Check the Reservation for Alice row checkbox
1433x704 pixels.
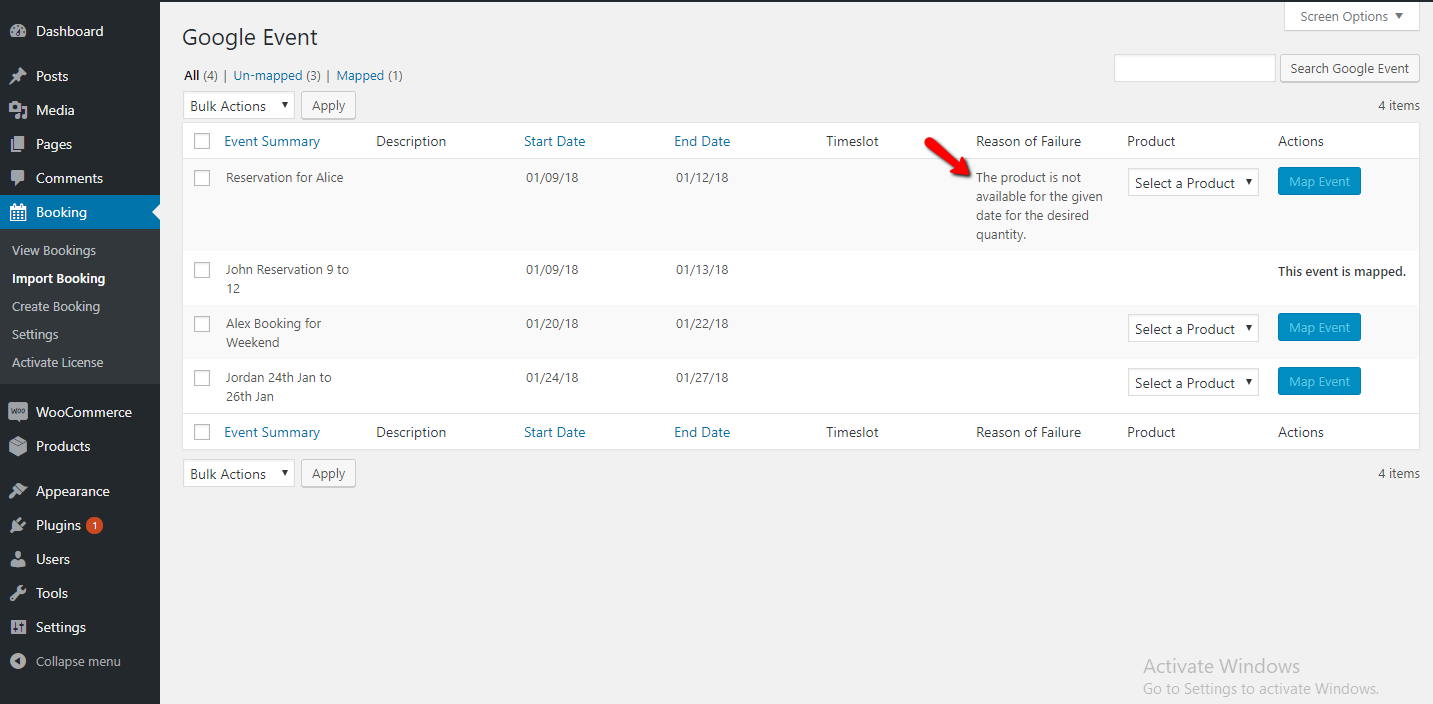pyautogui.click(x=202, y=178)
